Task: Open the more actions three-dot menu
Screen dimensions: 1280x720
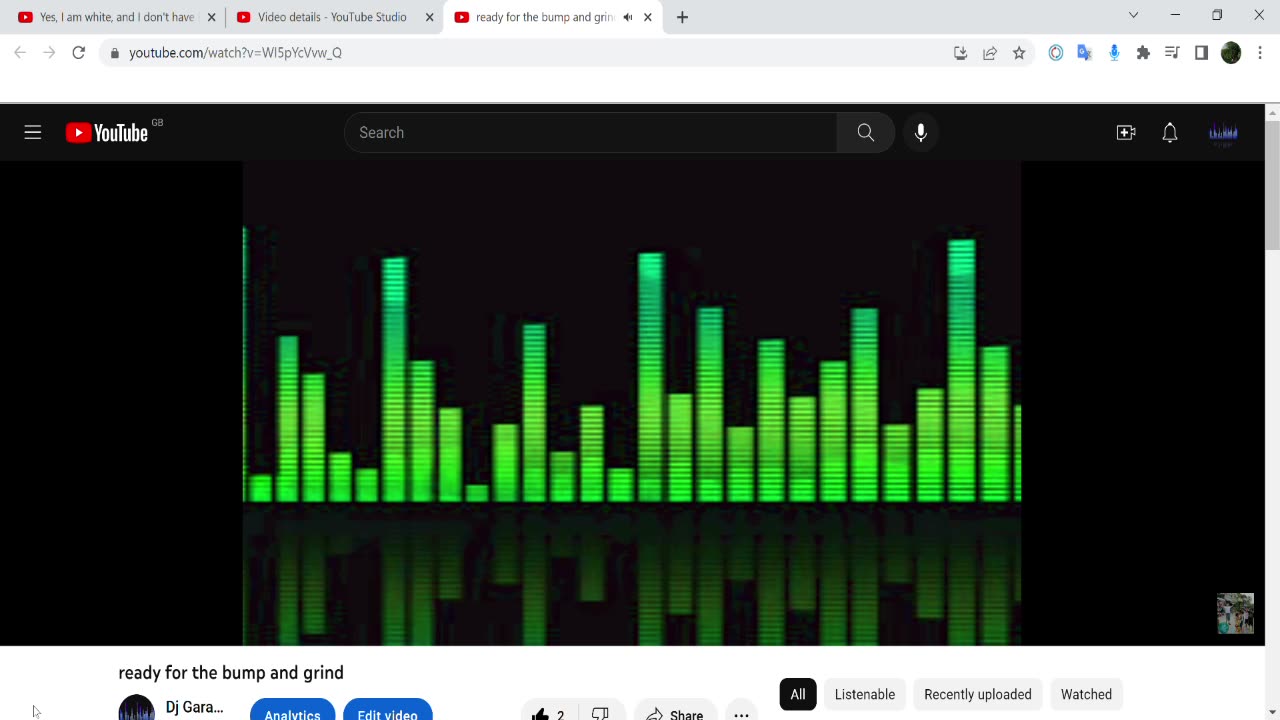Action: (x=741, y=714)
